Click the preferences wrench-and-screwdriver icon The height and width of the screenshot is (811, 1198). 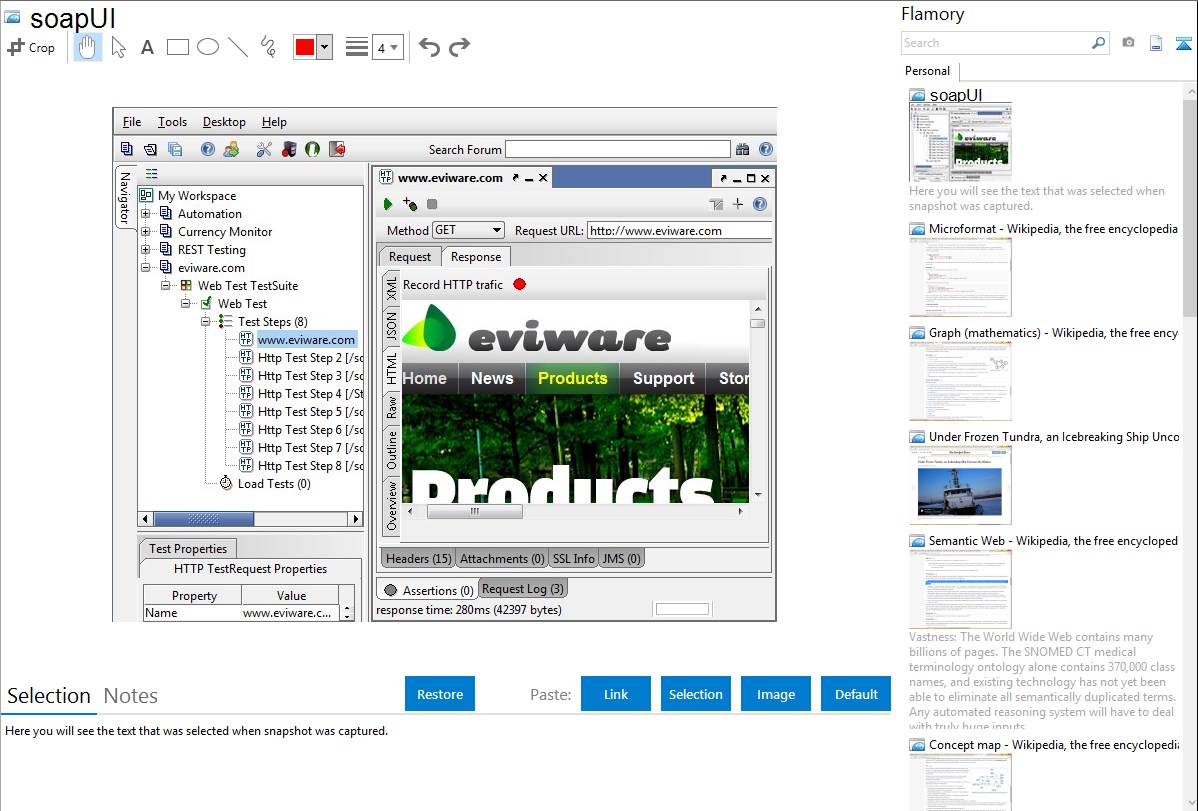pyautogui.click(x=264, y=149)
